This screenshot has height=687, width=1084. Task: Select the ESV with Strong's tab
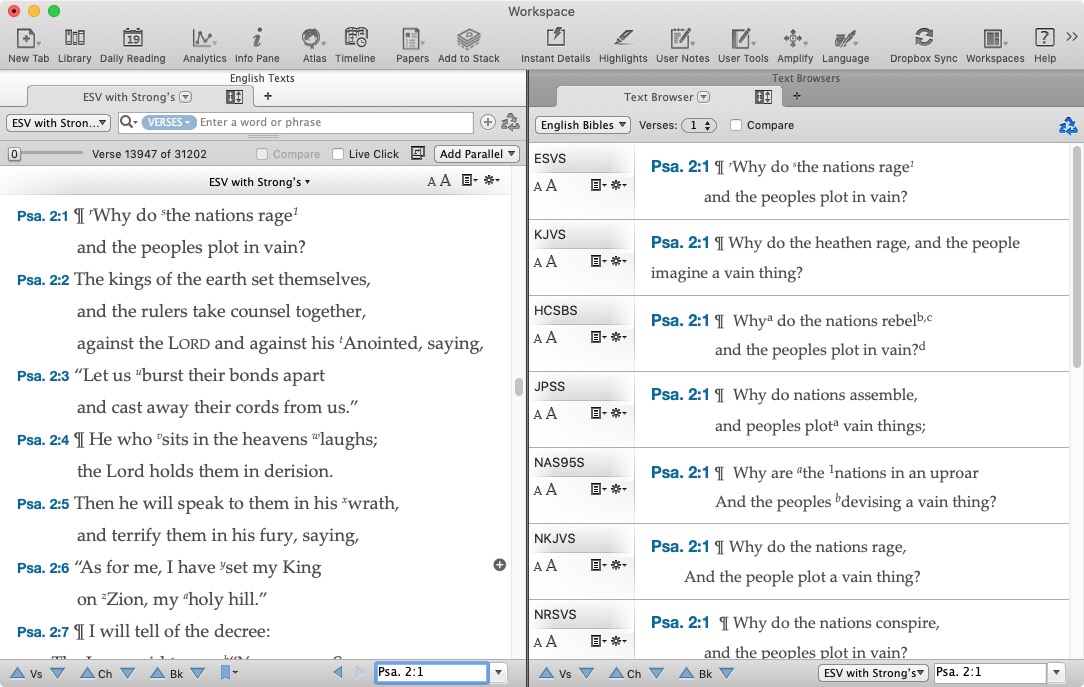pos(128,97)
